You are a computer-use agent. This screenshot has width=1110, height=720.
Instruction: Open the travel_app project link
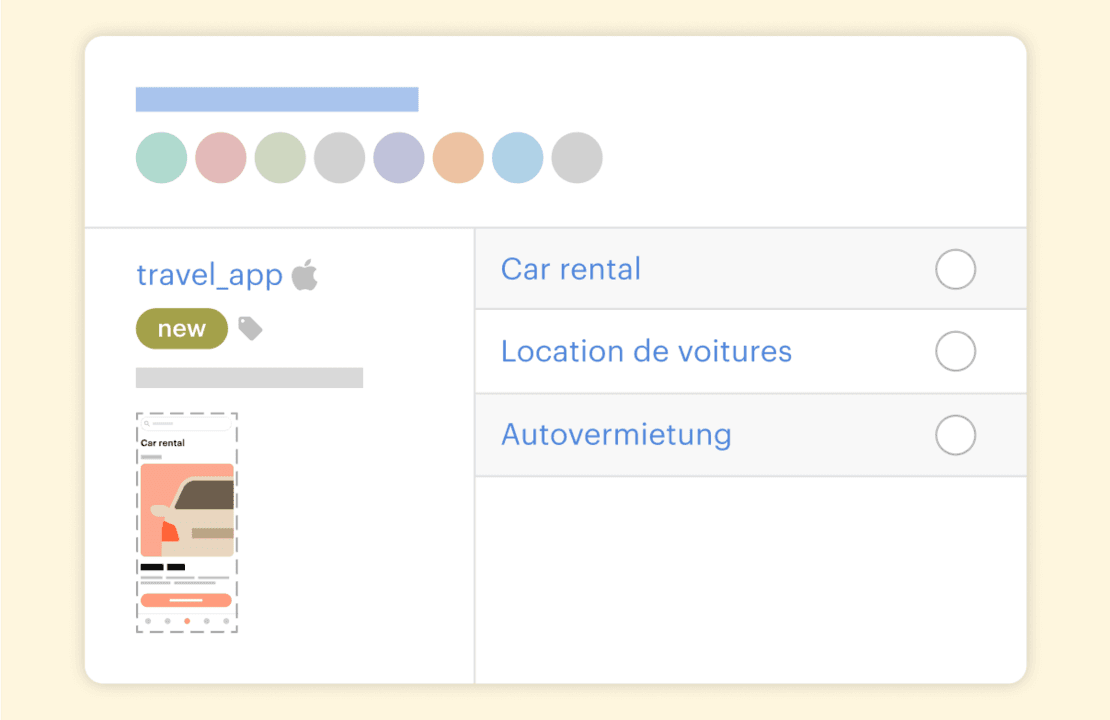[210, 275]
